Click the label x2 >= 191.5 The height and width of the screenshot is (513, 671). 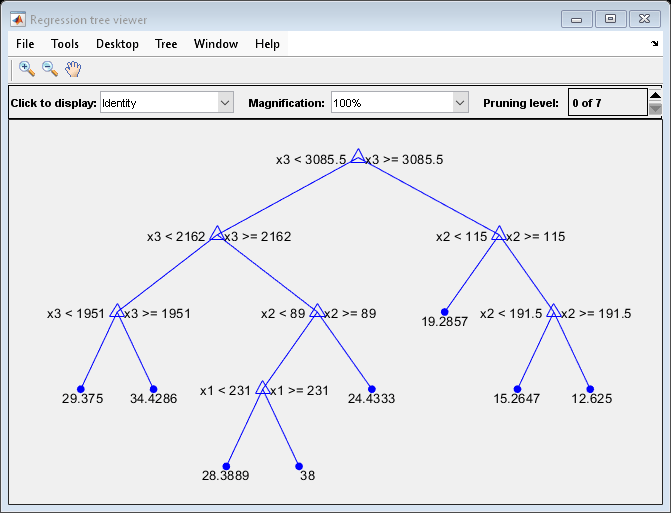tap(596, 314)
